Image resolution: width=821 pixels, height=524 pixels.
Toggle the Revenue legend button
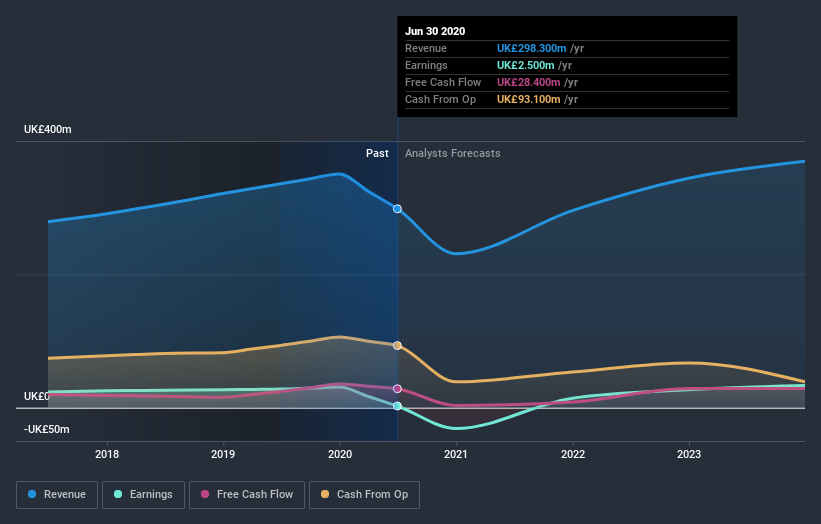pyautogui.click(x=57, y=495)
